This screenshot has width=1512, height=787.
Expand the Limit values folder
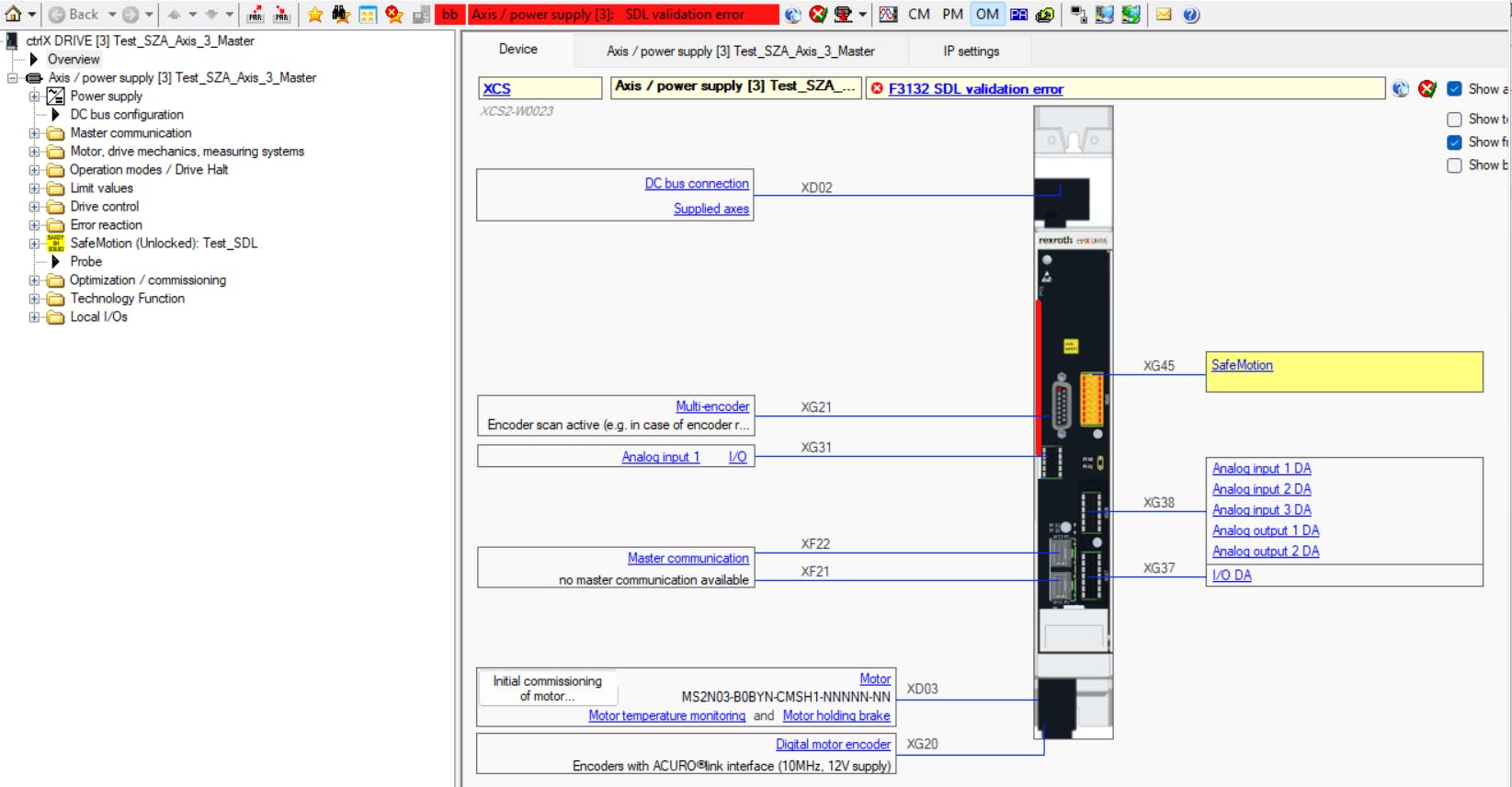34,188
